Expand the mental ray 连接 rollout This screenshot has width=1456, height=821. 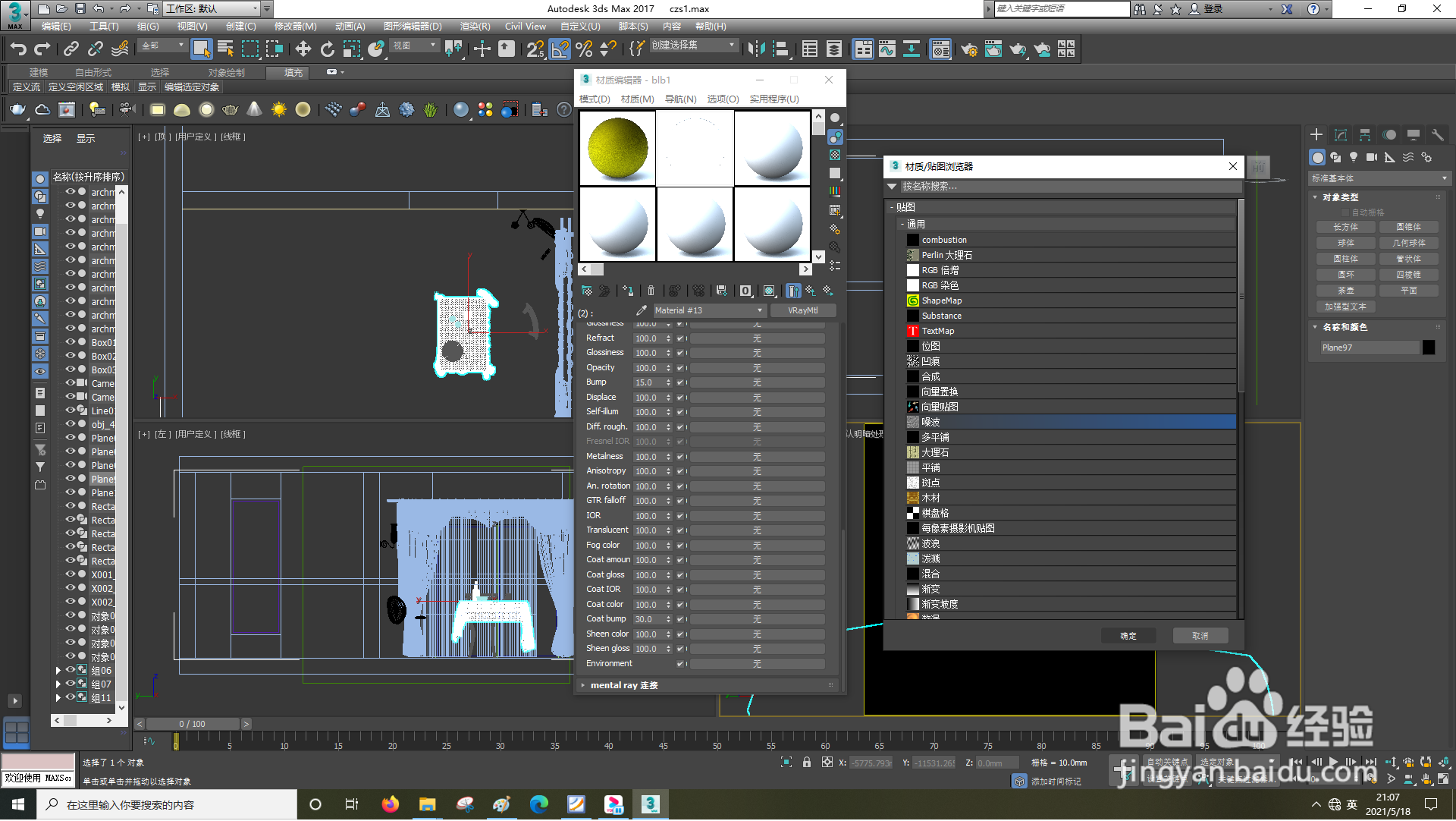click(x=624, y=685)
